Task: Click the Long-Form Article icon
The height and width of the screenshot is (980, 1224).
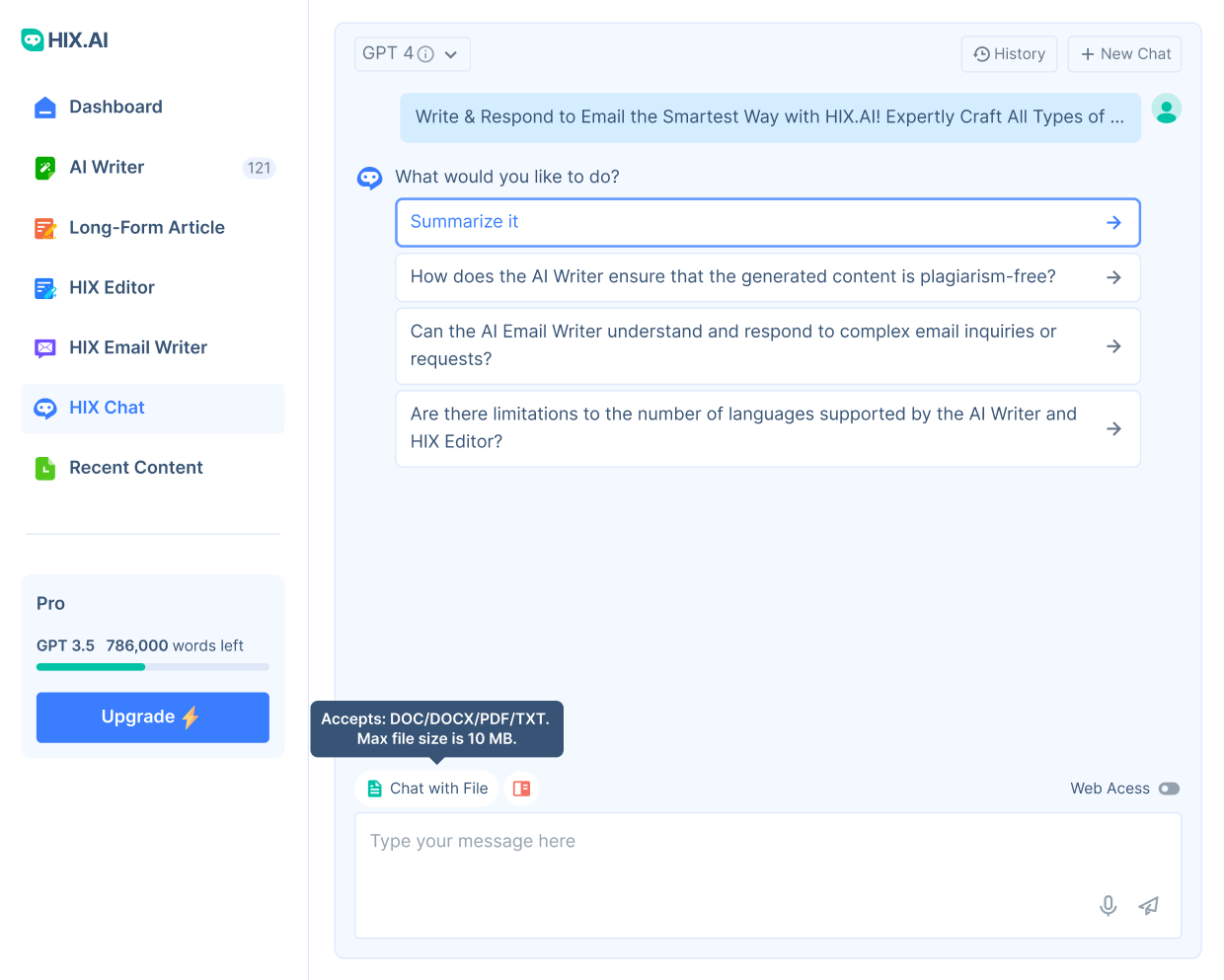Action: 45,228
